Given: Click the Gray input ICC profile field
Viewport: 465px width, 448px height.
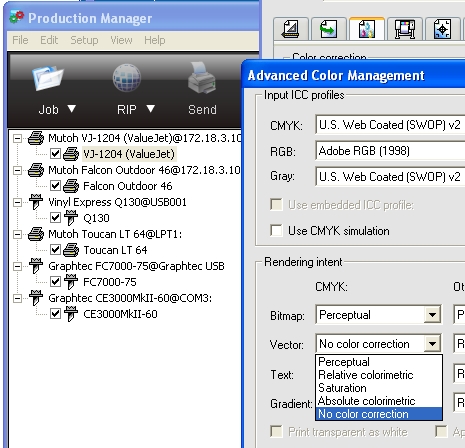Looking at the screenshot, I should 390,177.
